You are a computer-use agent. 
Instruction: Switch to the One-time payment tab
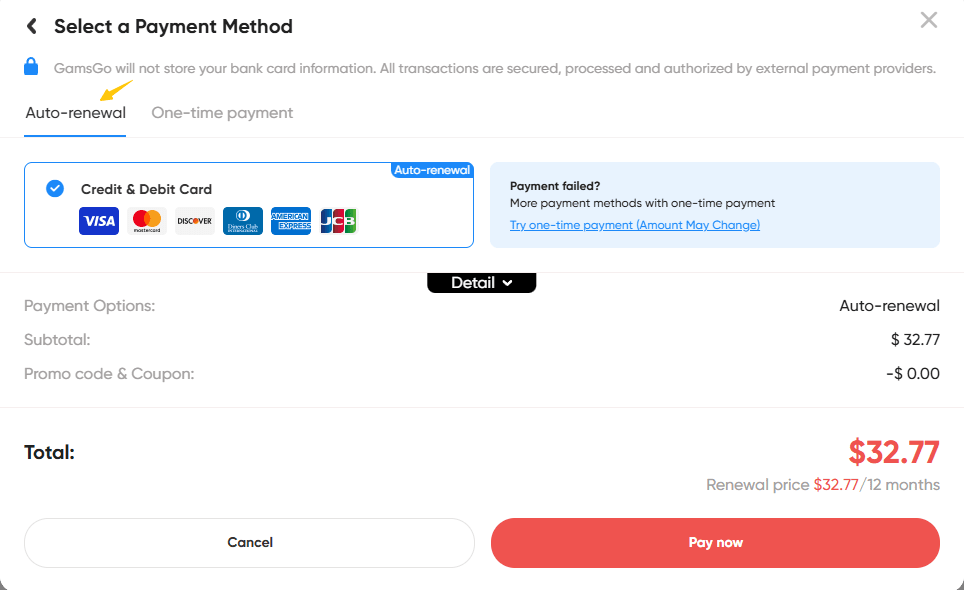pyautogui.click(x=222, y=113)
